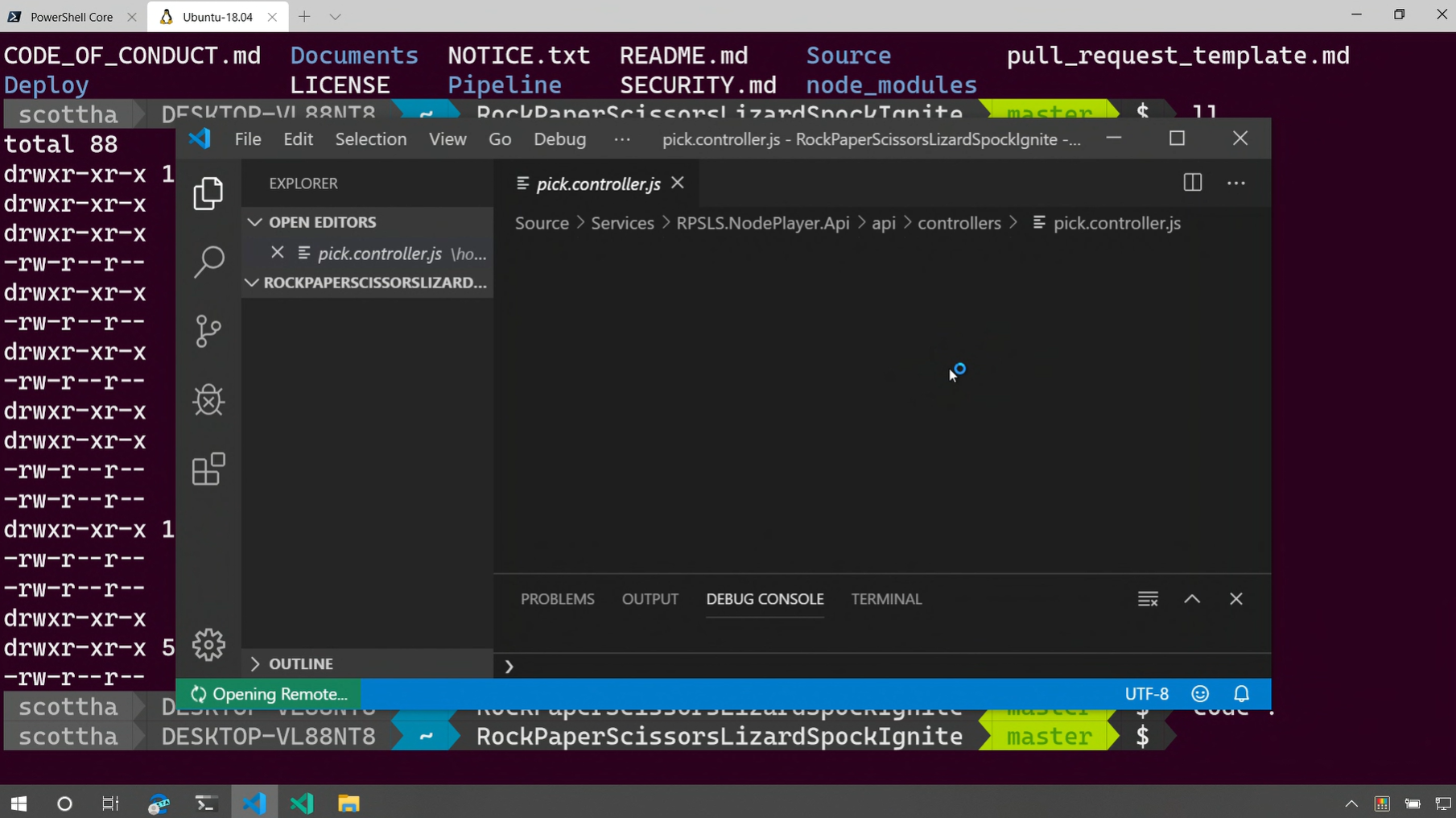This screenshot has width=1456, height=818.
Task: Open the terminal app on the taskbar
Action: tap(206, 804)
